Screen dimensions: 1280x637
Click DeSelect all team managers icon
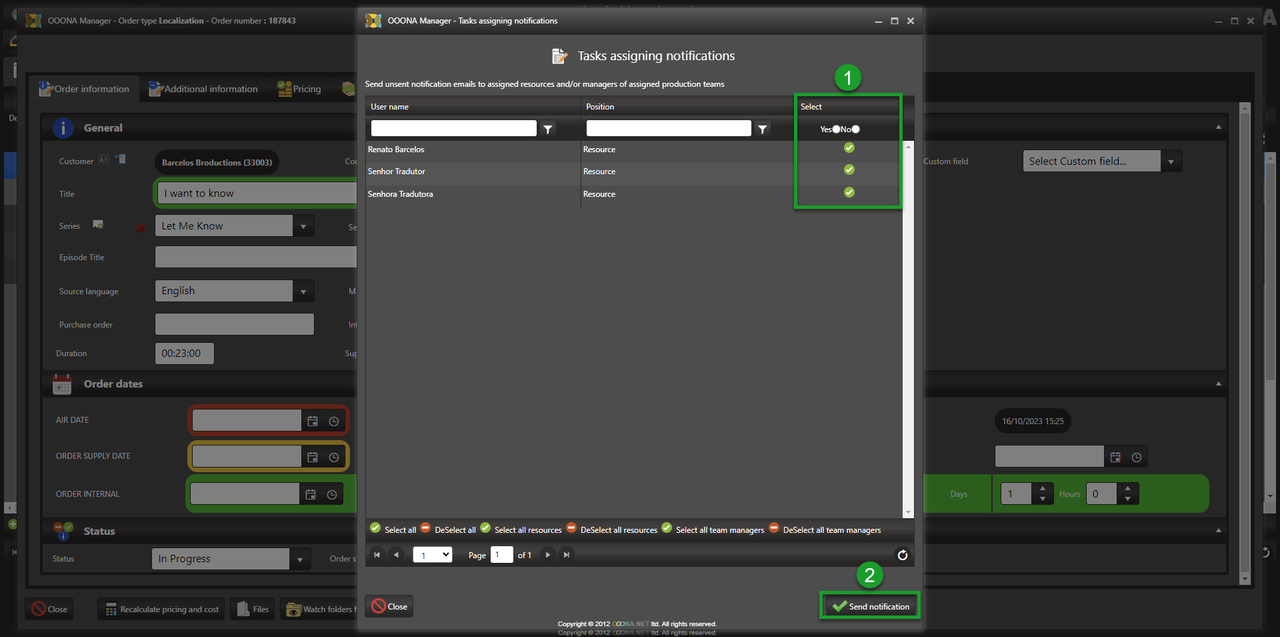coord(773,529)
